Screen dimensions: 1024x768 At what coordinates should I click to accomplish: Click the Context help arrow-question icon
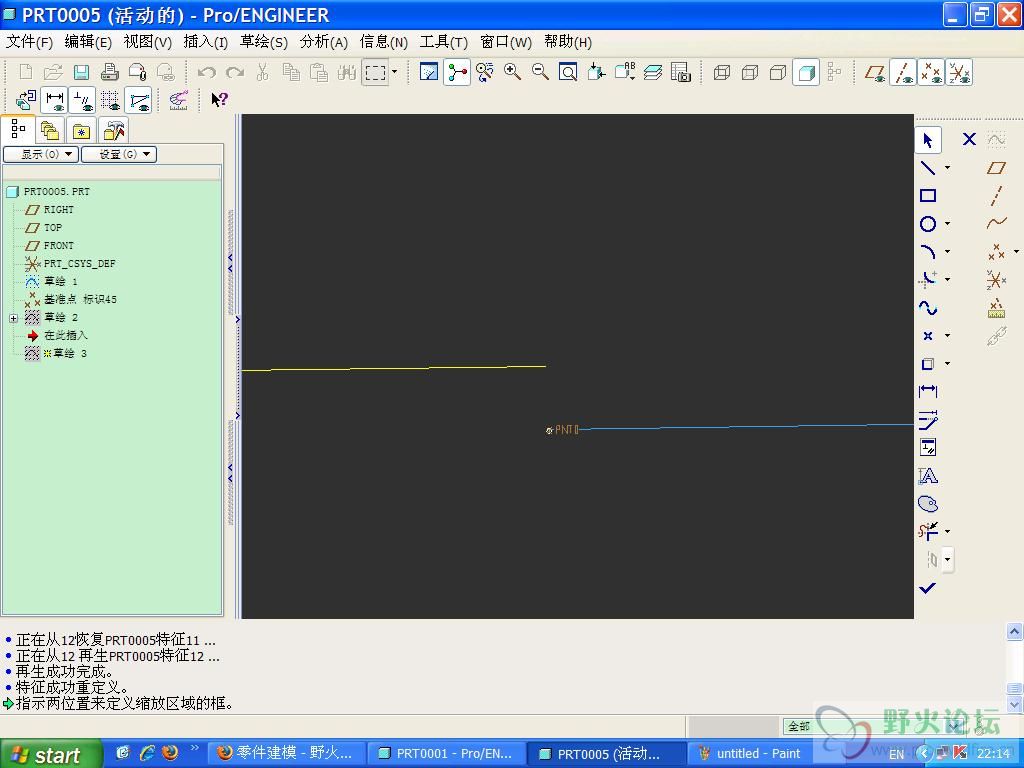pyautogui.click(x=219, y=100)
